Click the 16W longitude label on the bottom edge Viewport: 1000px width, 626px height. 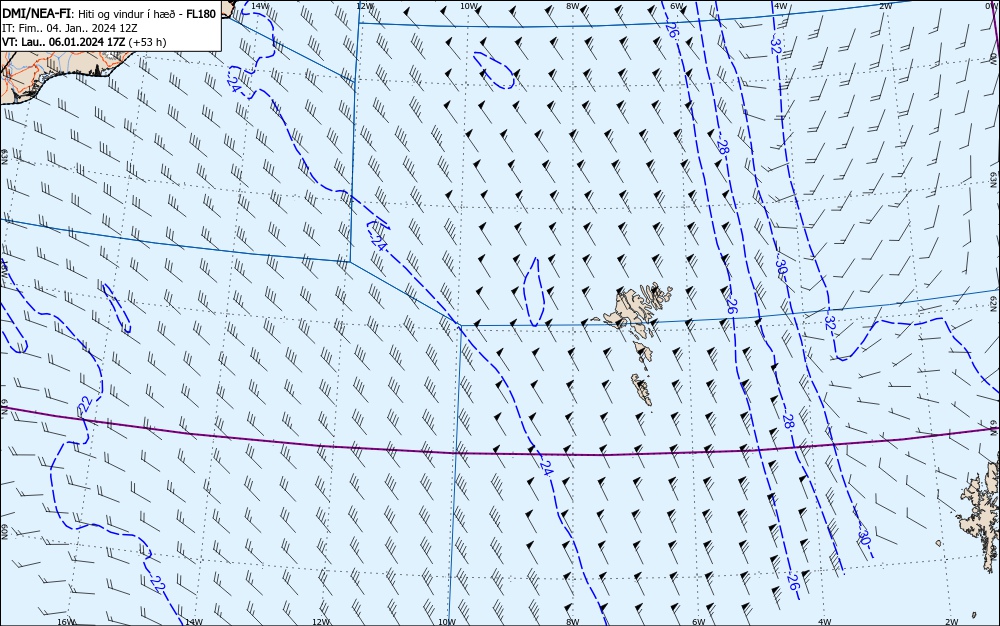[x=66, y=622]
